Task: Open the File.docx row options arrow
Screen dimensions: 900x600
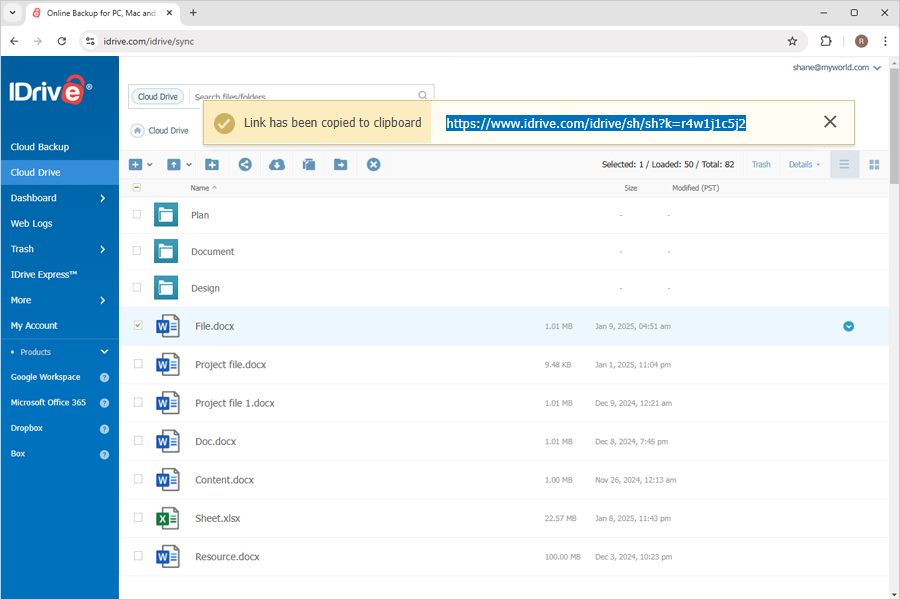Action: click(x=848, y=326)
